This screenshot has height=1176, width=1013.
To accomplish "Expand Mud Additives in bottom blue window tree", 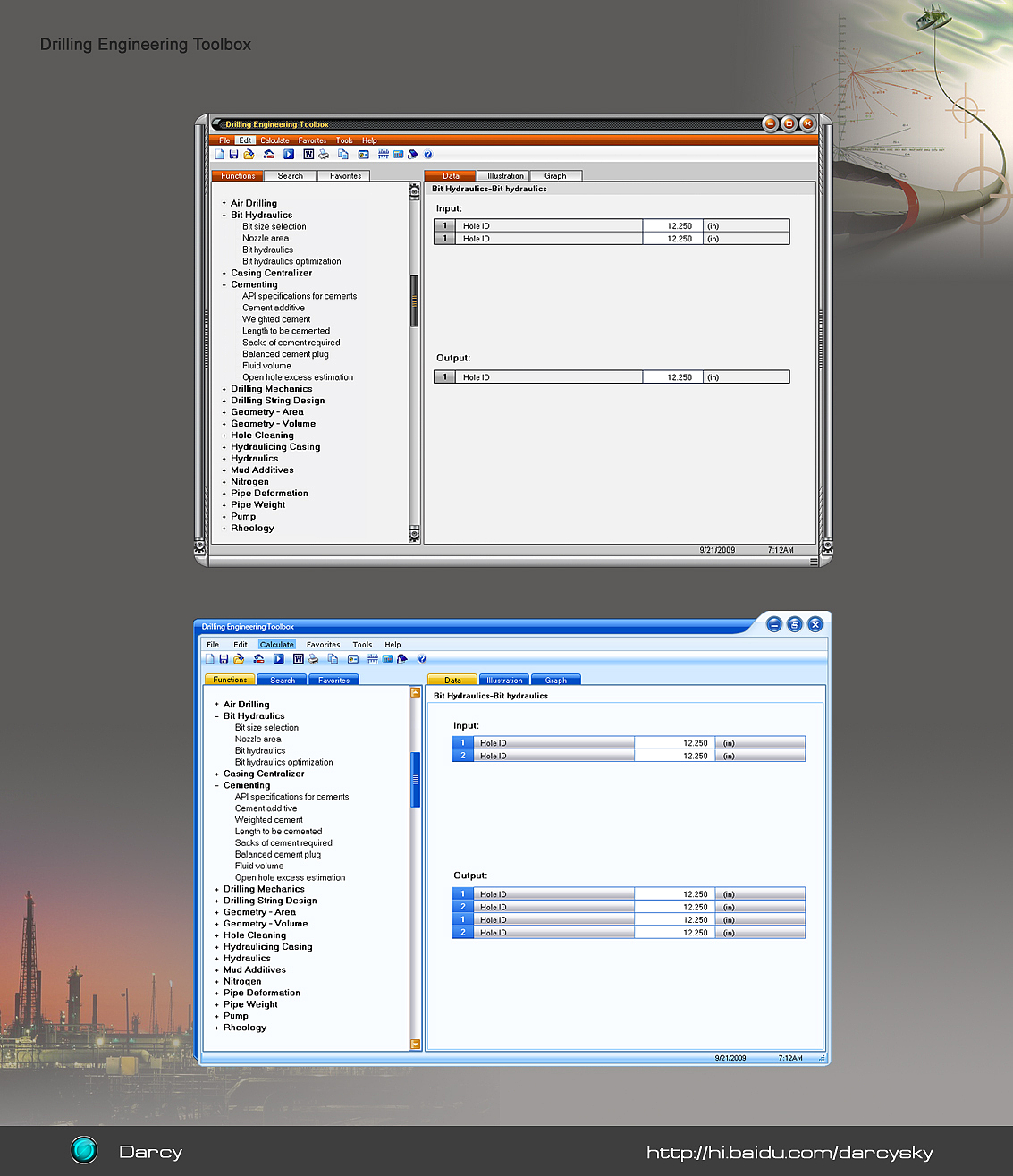I will click(x=216, y=970).
